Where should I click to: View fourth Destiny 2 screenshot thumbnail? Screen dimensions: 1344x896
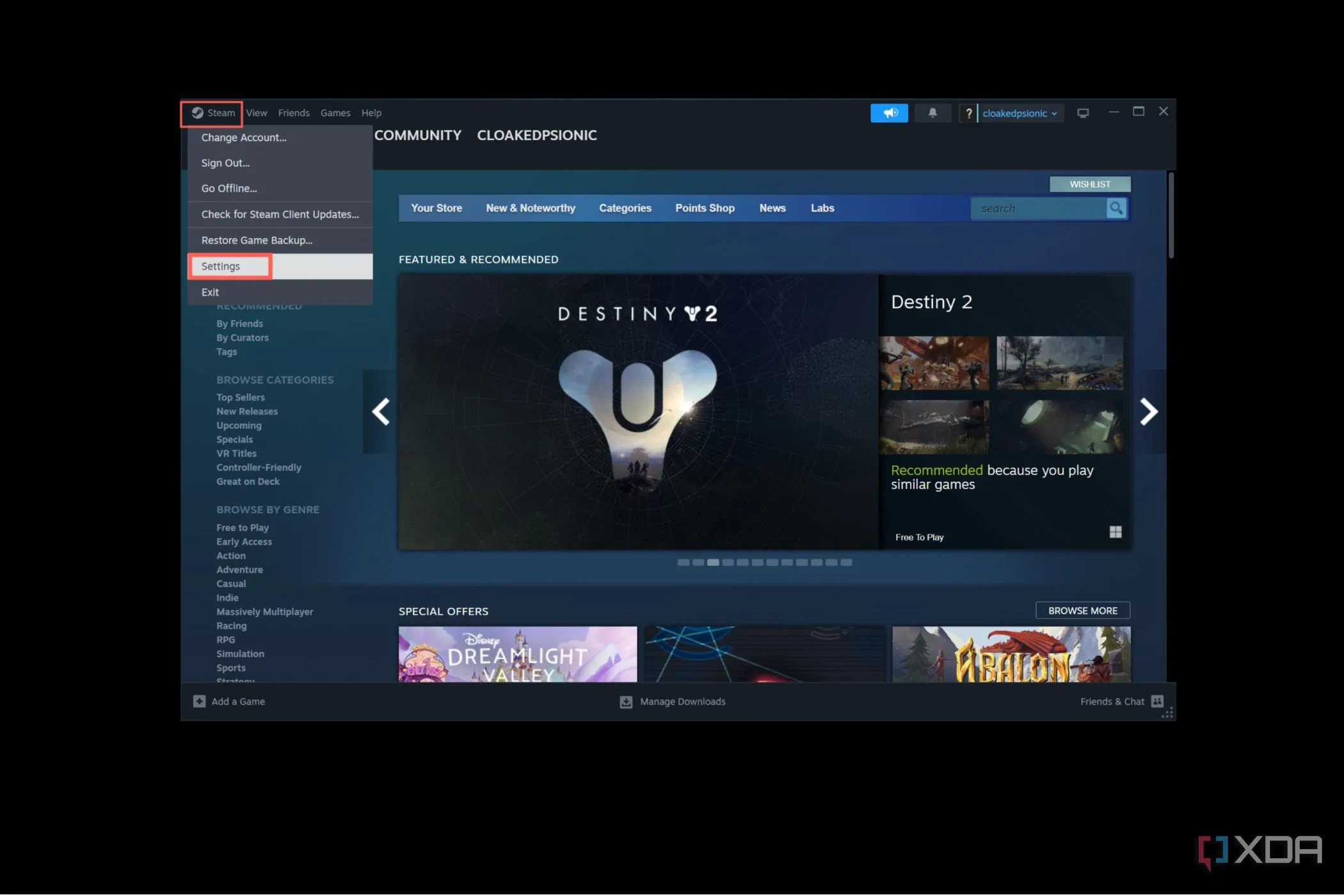click(1060, 427)
